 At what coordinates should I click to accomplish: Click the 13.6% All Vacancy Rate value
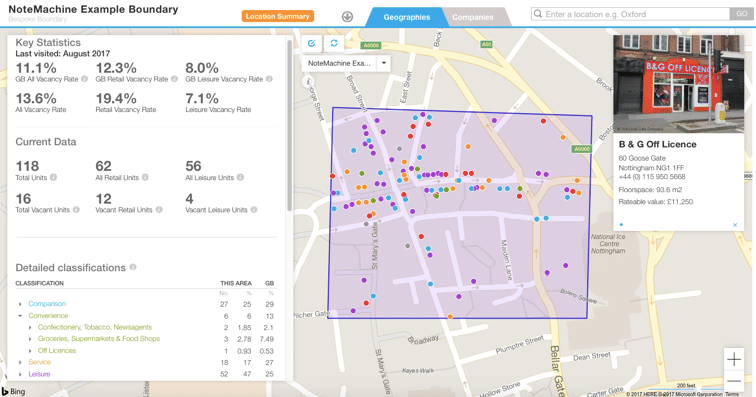36,99
